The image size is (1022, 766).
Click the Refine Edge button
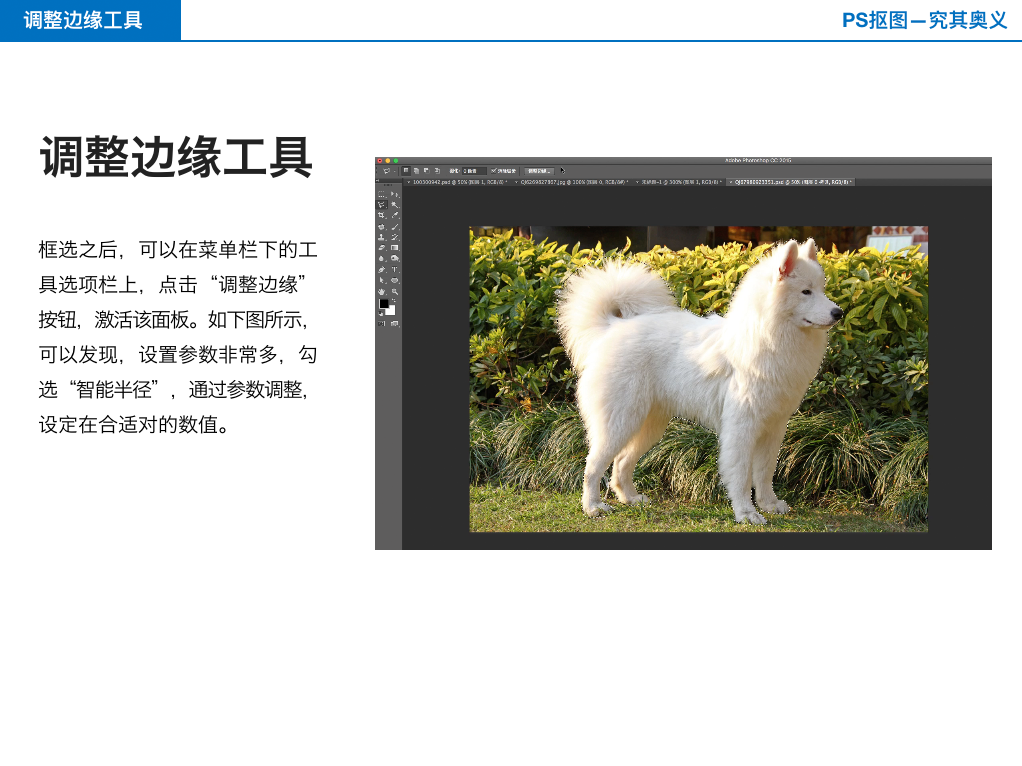540,171
